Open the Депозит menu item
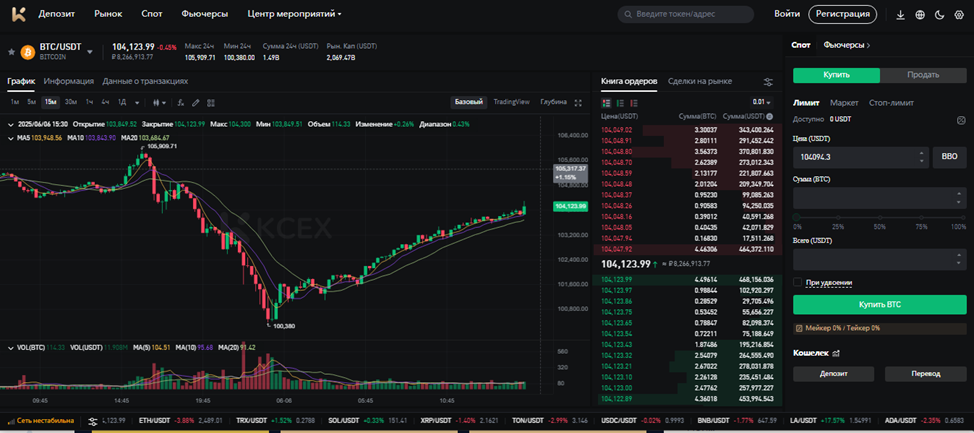The width and height of the screenshot is (974, 433). (57, 14)
